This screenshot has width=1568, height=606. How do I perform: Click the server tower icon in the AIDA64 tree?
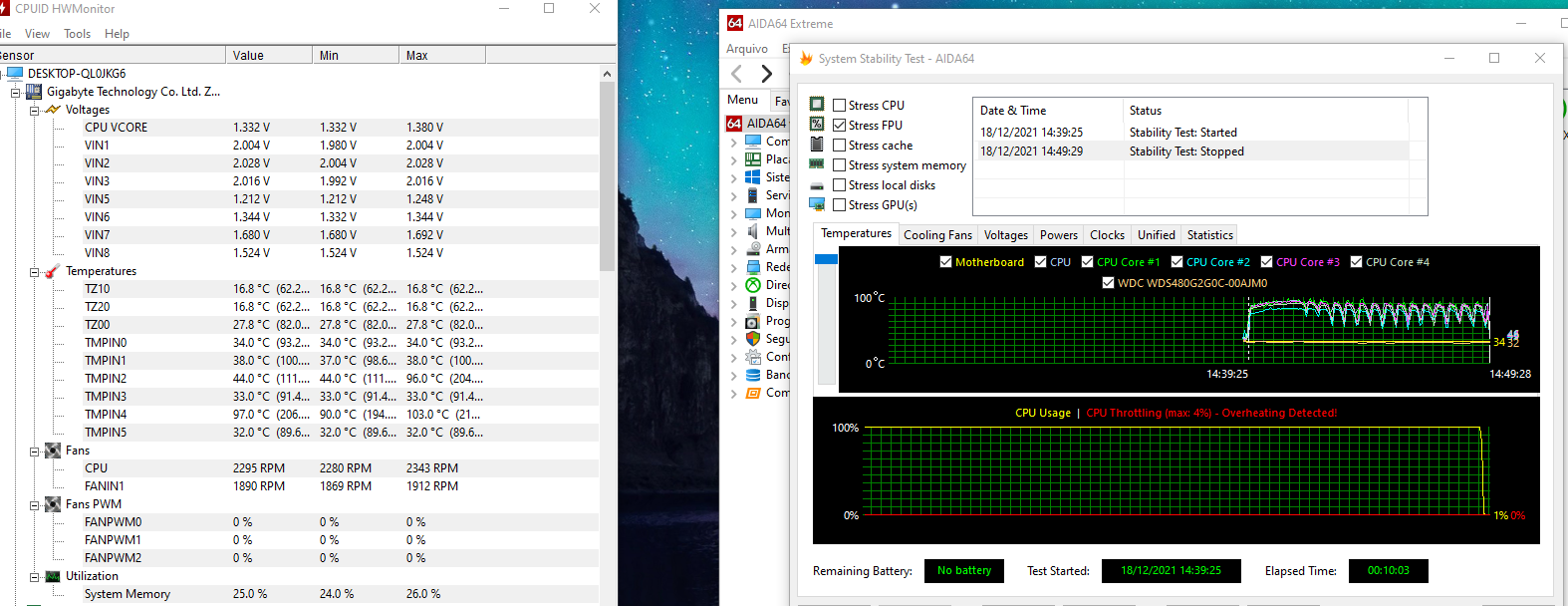click(x=753, y=195)
